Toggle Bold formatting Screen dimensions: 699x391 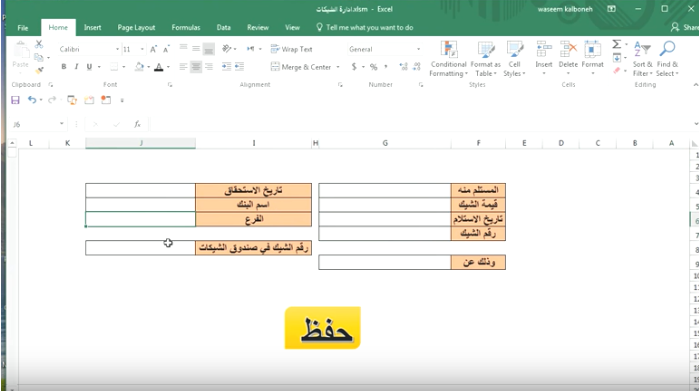[64, 67]
